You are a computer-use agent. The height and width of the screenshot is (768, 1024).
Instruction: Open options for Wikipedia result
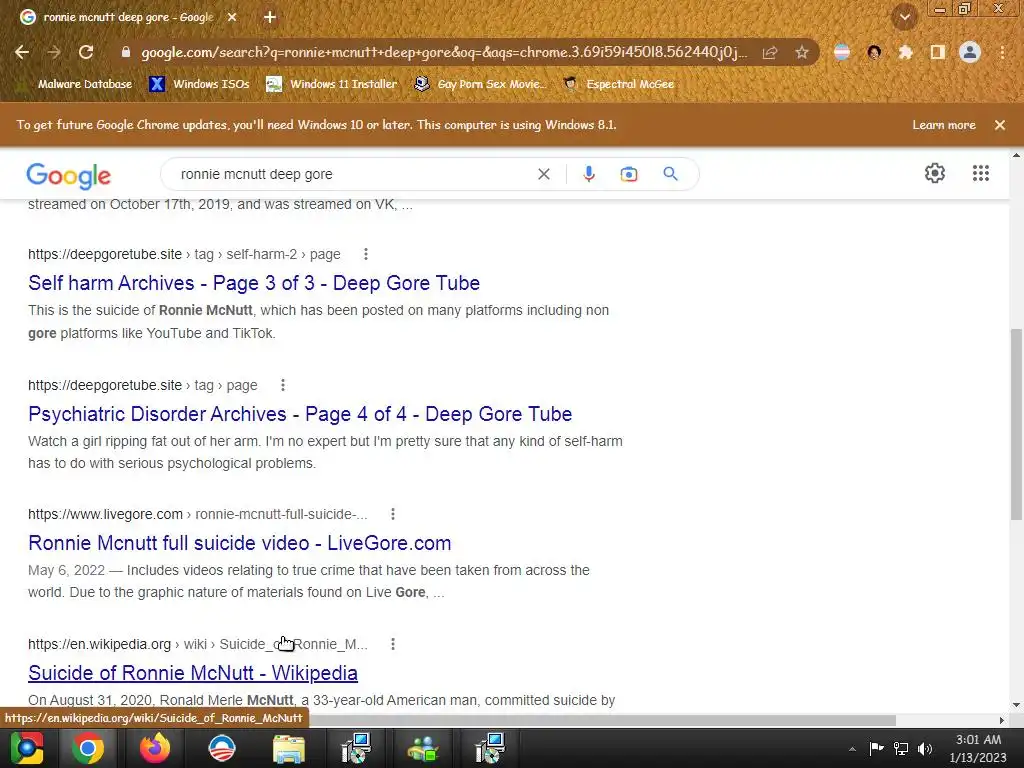click(392, 644)
